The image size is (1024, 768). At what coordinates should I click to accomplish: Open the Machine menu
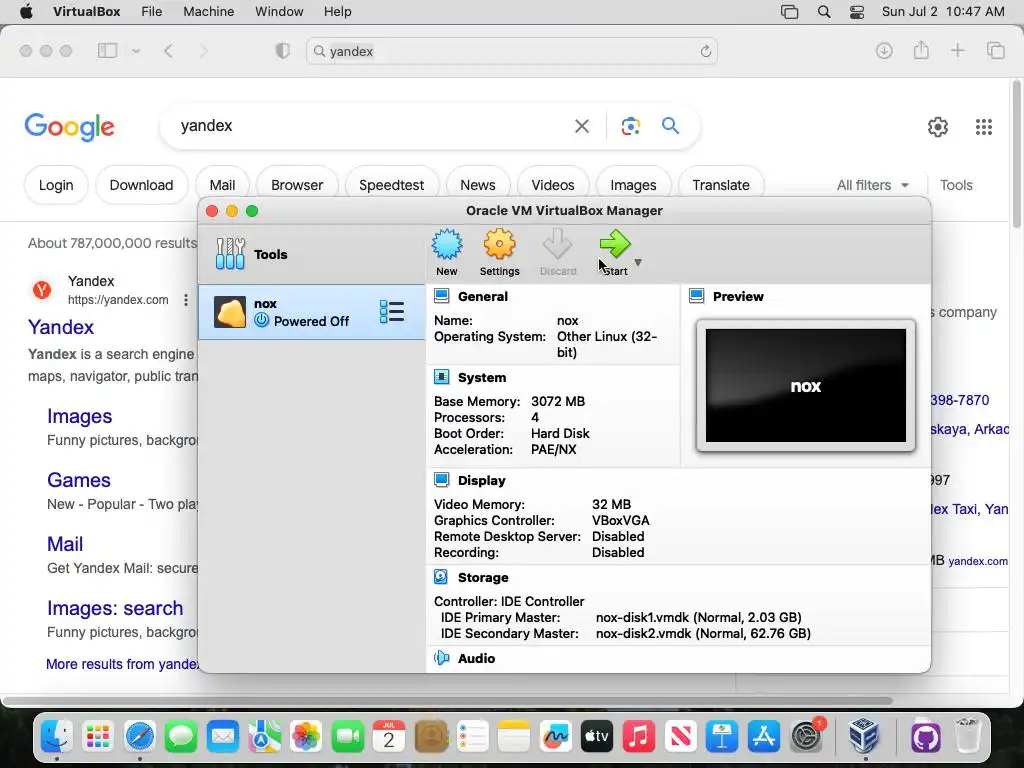208,12
